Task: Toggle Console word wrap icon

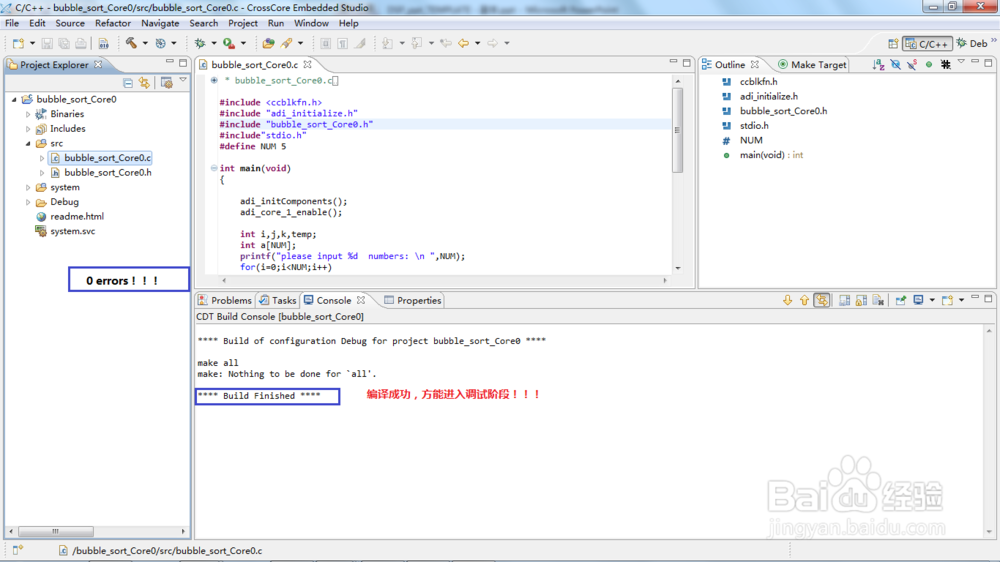Action: click(x=844, y=300)
